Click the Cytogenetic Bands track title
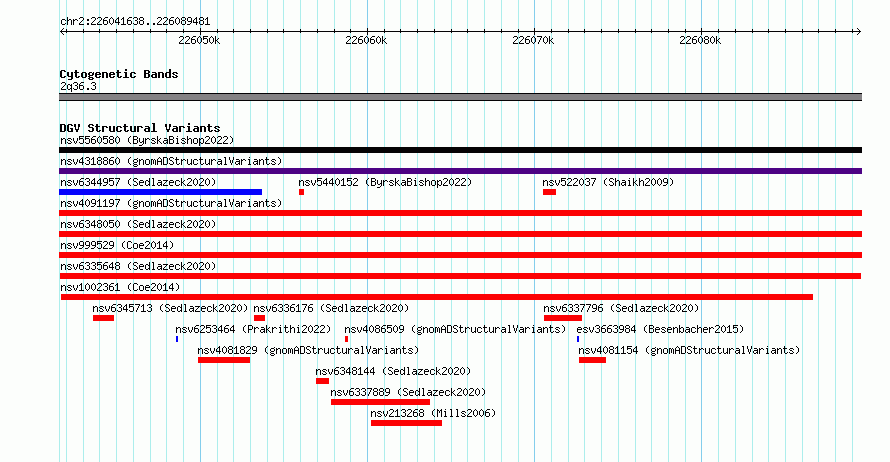The width and height of the screenshot is (890, 462). pyautogui.click(x=119, y=74)
